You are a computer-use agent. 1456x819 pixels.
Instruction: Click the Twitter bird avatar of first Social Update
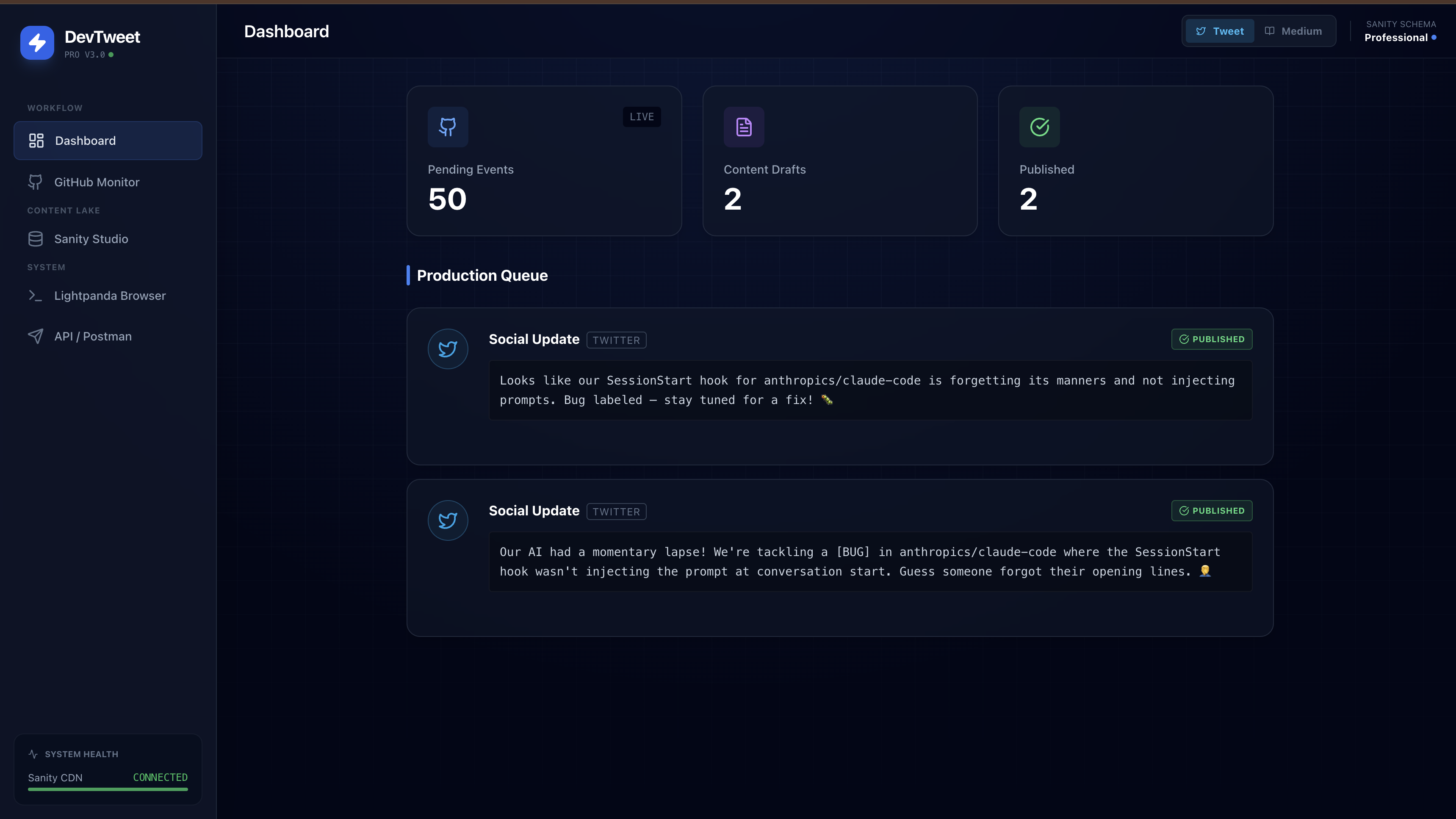coord(448,349)
